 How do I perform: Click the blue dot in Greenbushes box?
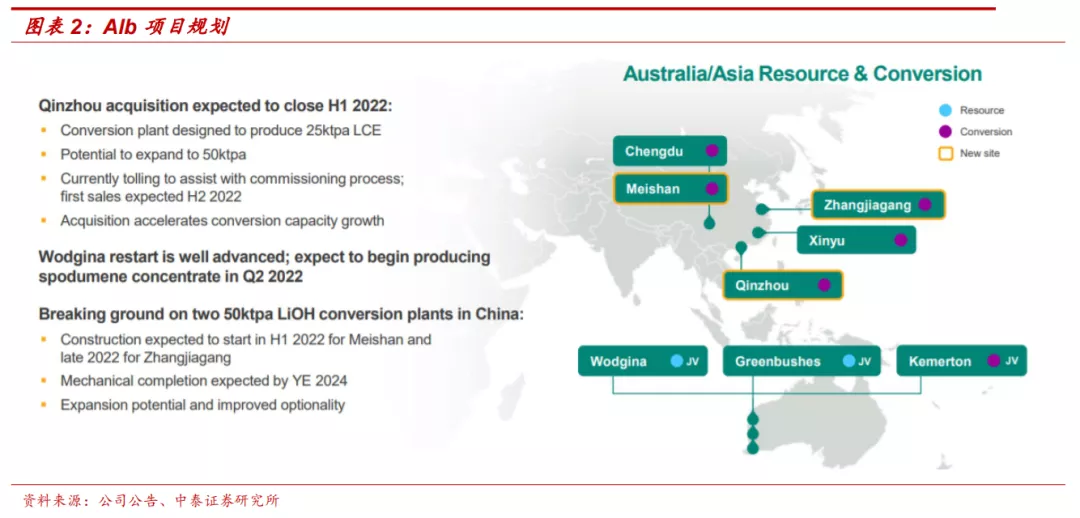click(849, 361)
